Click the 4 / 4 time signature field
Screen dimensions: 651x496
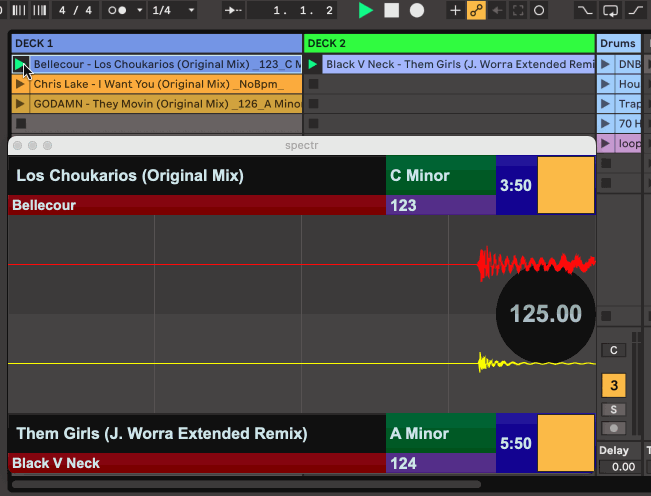coord(76,10)
